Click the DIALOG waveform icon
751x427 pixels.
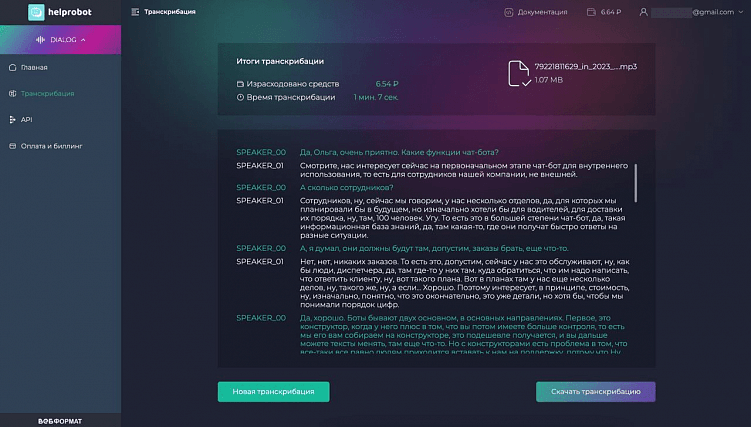point(41,40)
